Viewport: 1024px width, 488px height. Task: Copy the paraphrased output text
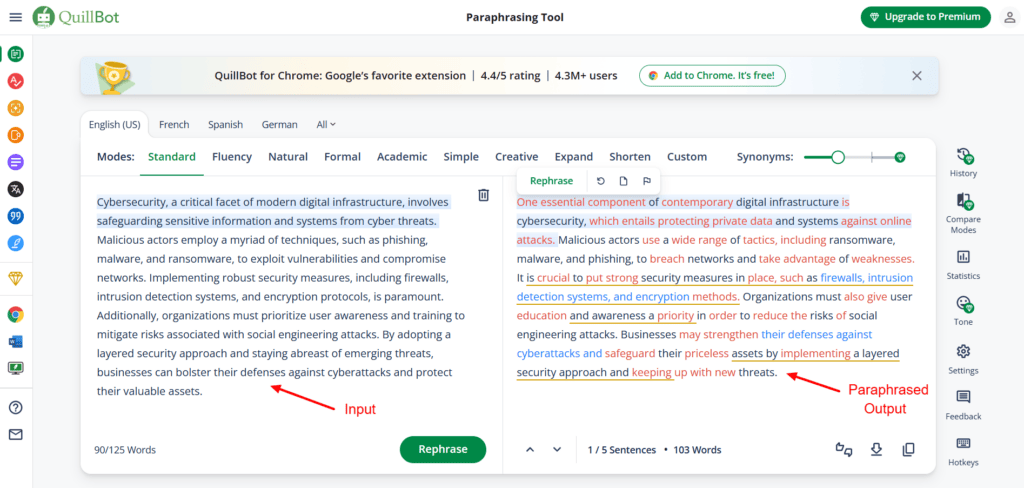pyautogui.click(x=908, y=449)
